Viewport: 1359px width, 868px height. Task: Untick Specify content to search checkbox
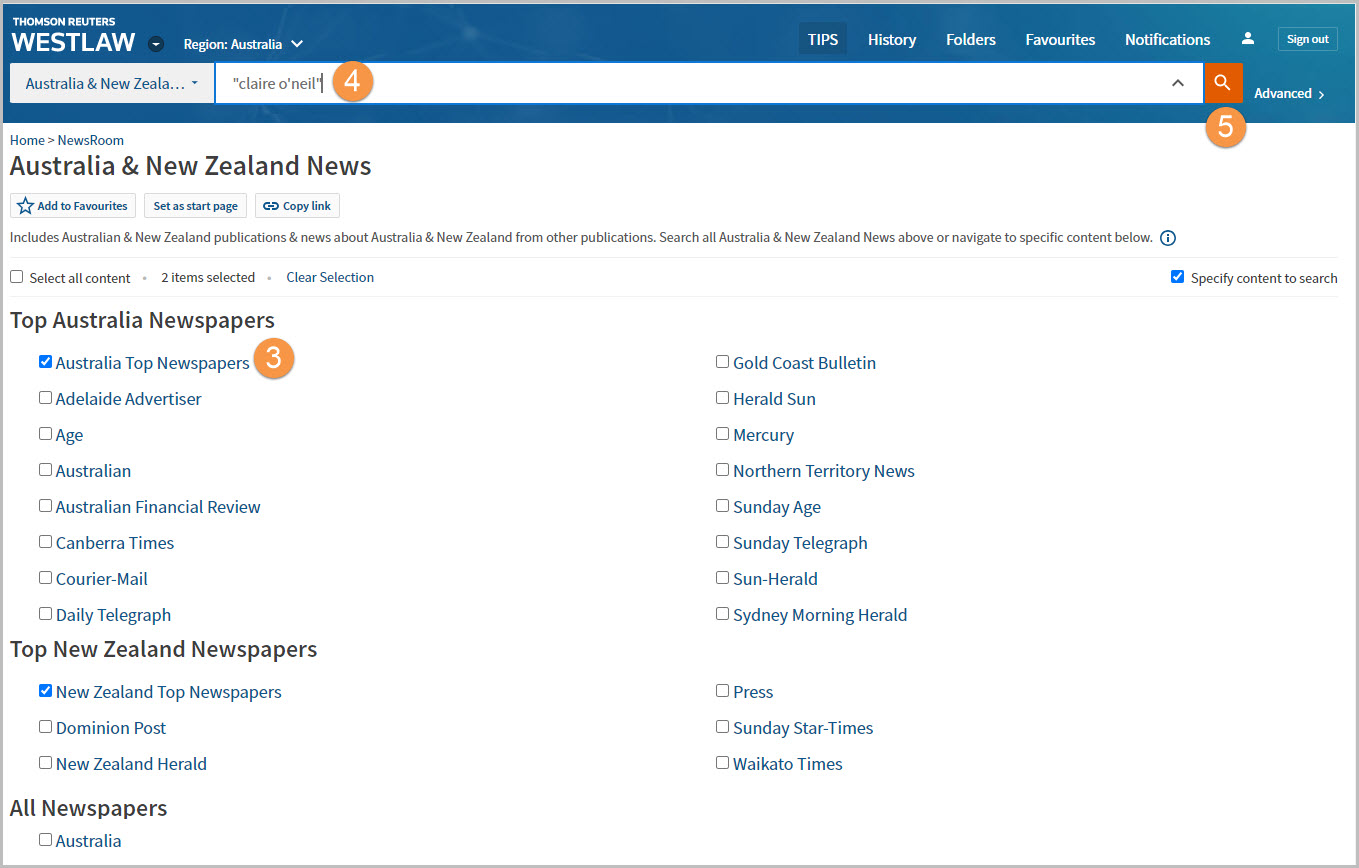tap(1177, 277)
